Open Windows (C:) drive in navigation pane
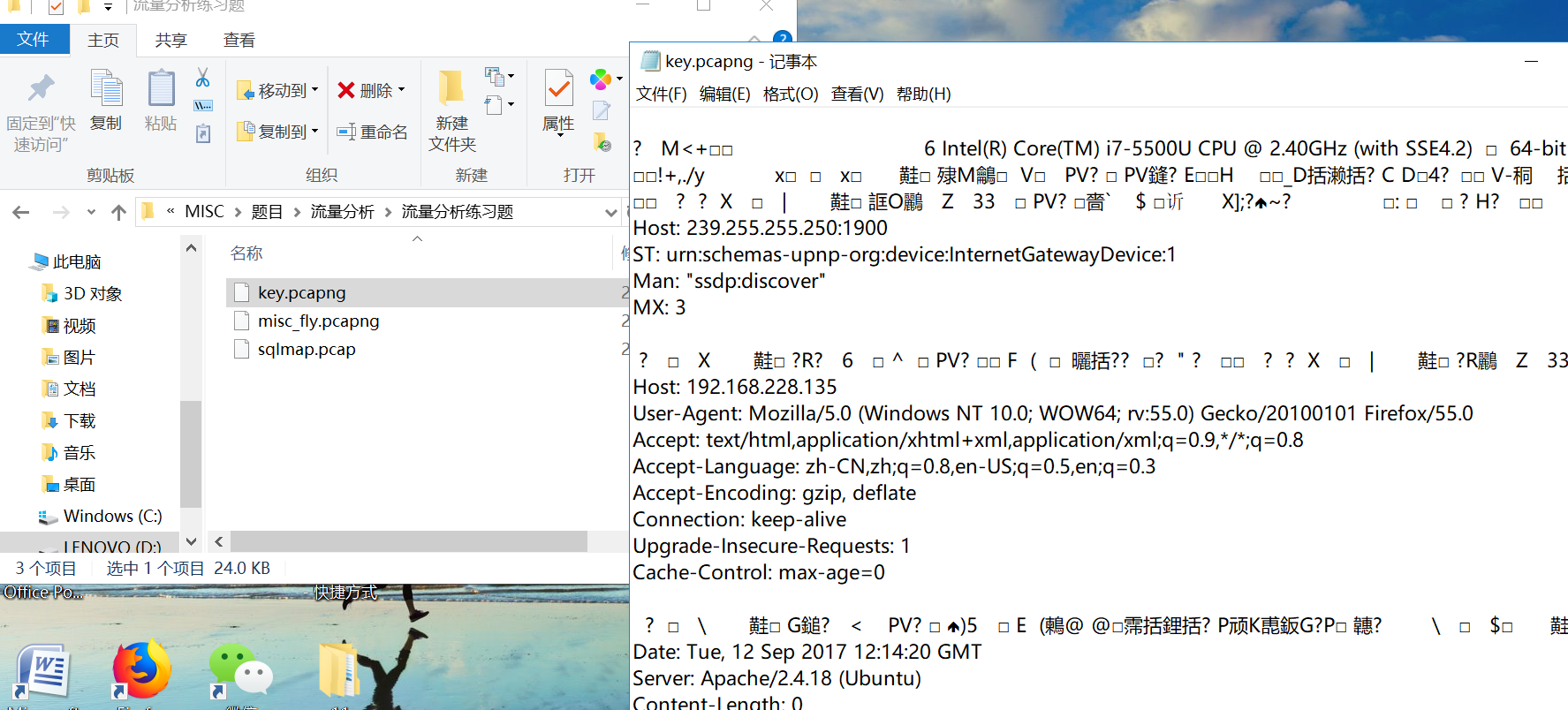Viewport: 1568px width, 710px height. click(x=112, y=516)
